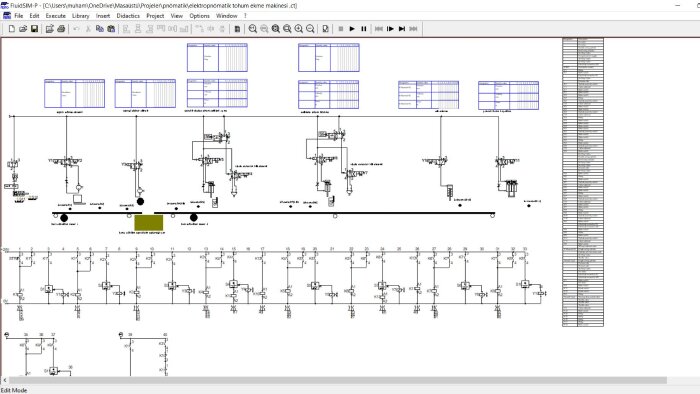Image resolution: width=700 pixels, height=394 pixels.
Task: Open the Edit menu
Action: tap(34, 16)
